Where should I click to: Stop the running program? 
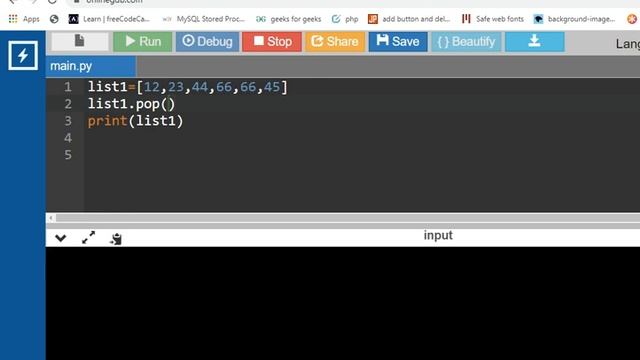(x=272, y=42)
